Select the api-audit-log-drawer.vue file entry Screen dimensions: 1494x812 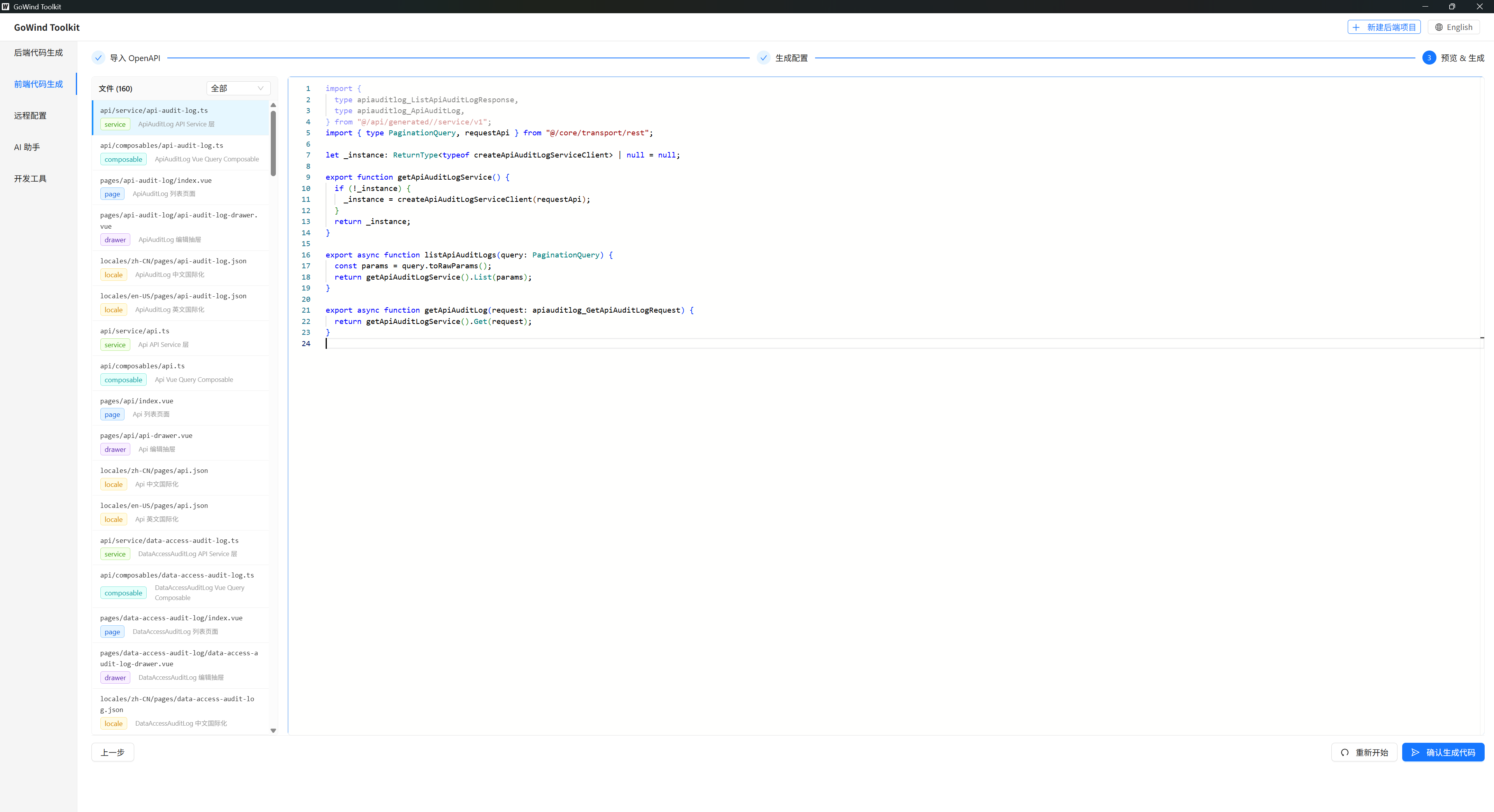point(181,228)
